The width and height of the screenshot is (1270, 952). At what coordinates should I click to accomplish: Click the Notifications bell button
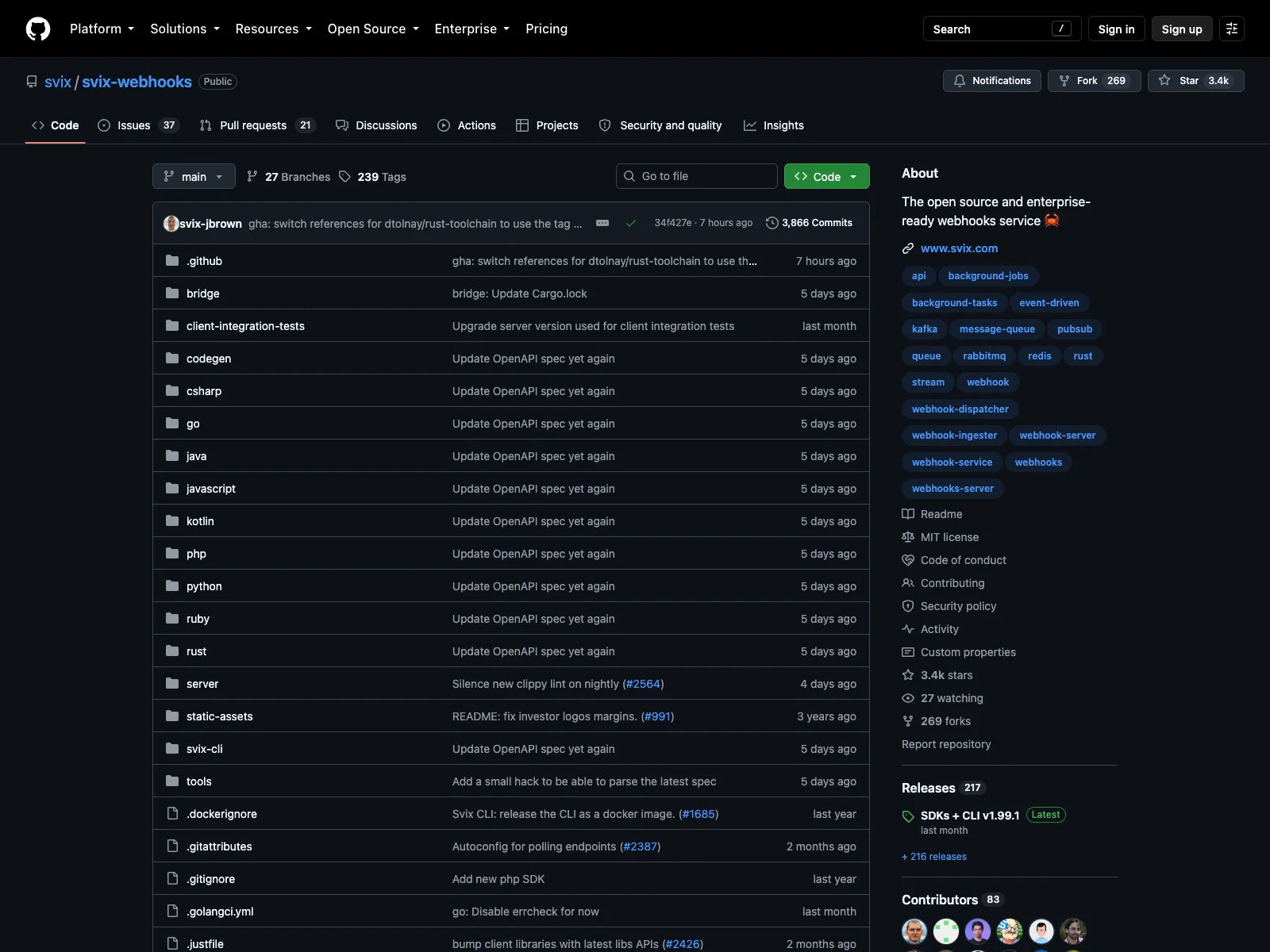[992, 81]
